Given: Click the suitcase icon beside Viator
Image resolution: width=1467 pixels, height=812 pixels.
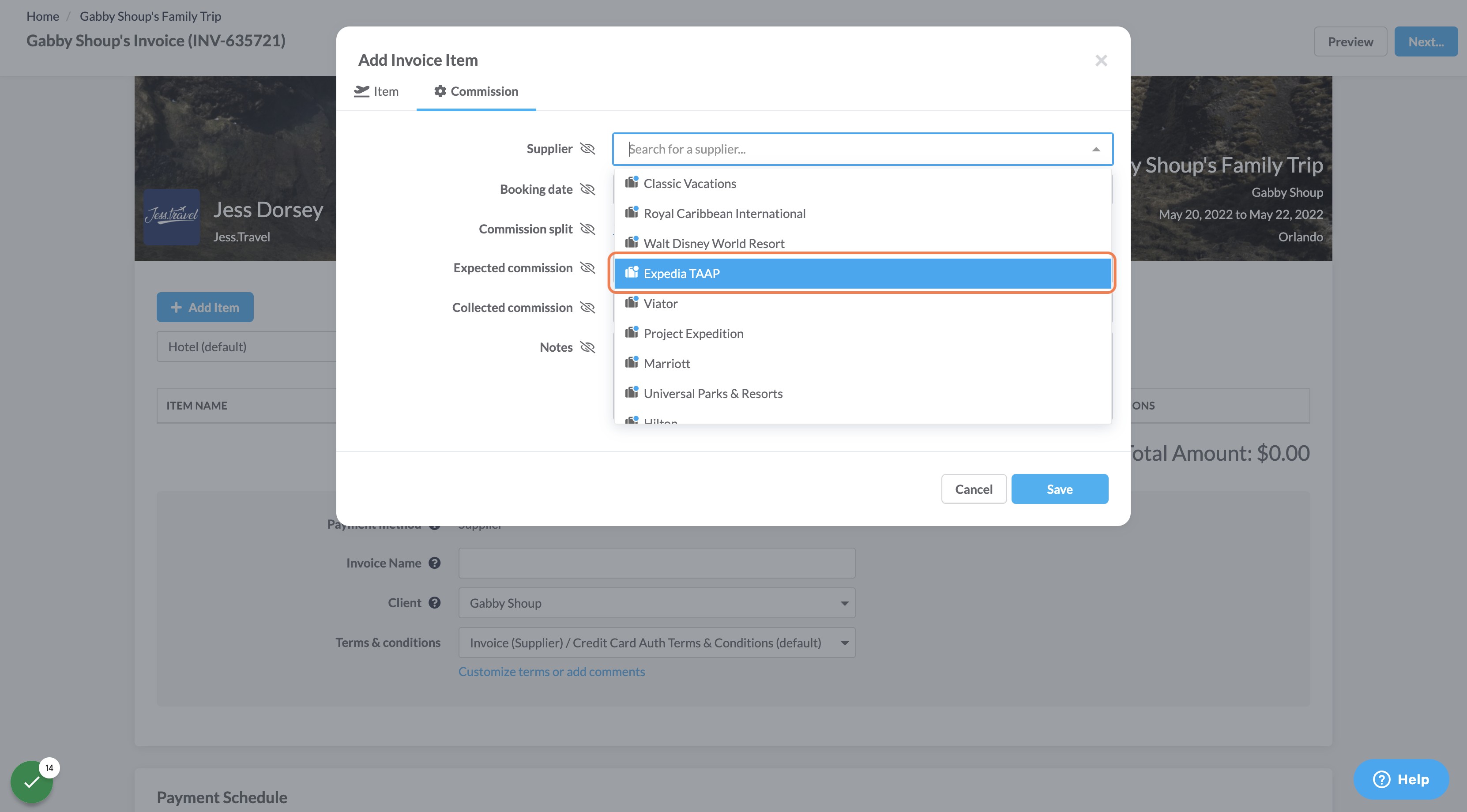Looking at the screenshot, I should [632, 302].
